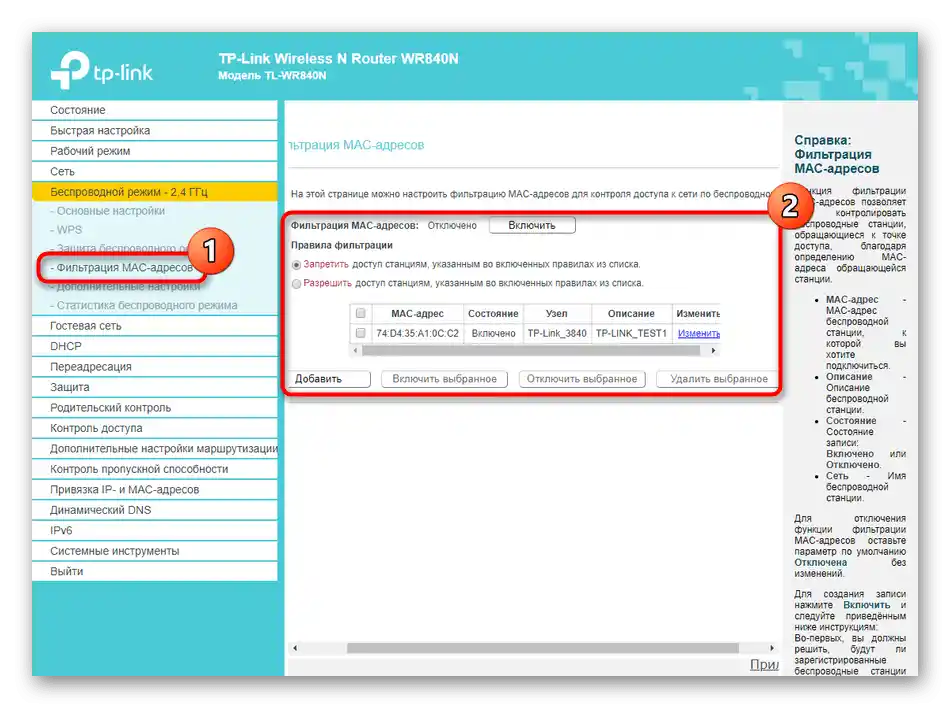Click the Справка: Фильтрация MAC-адресов heading
This screenshot has width=950, height=708.
837,154
